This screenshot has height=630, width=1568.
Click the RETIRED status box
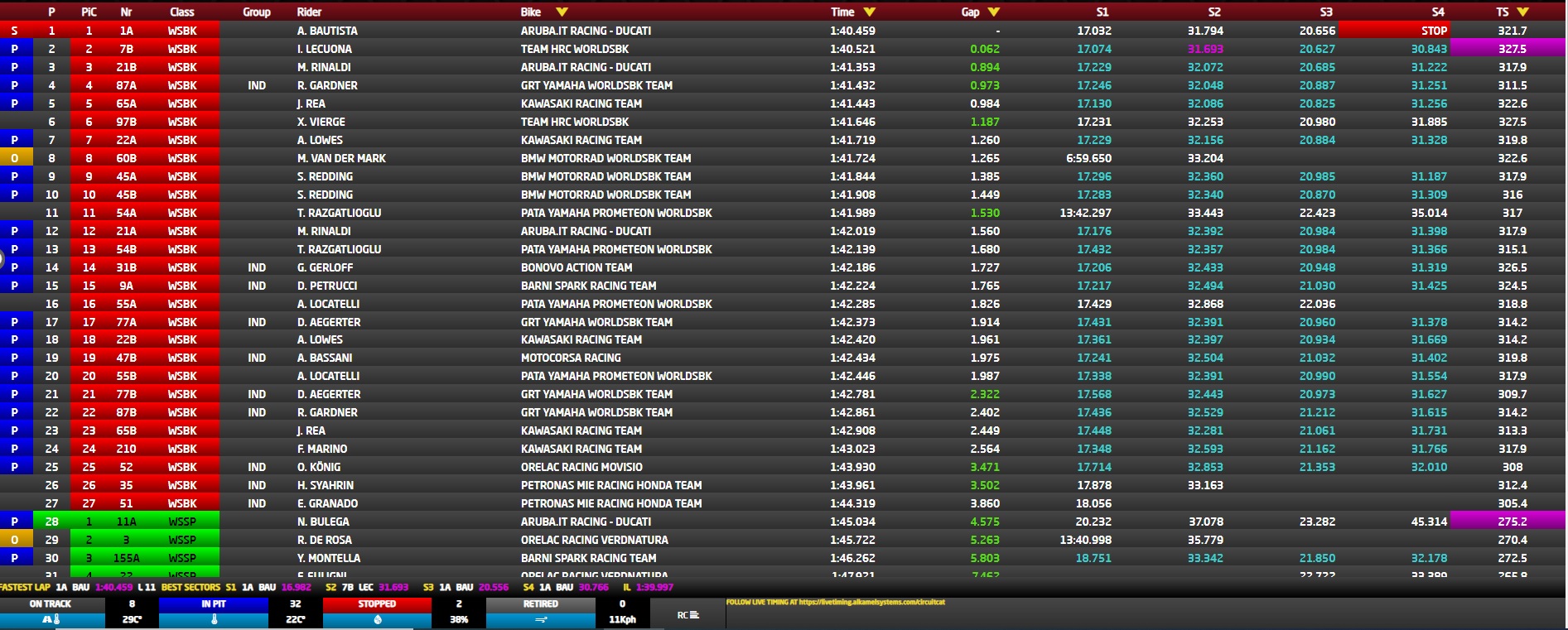point(540,604)
